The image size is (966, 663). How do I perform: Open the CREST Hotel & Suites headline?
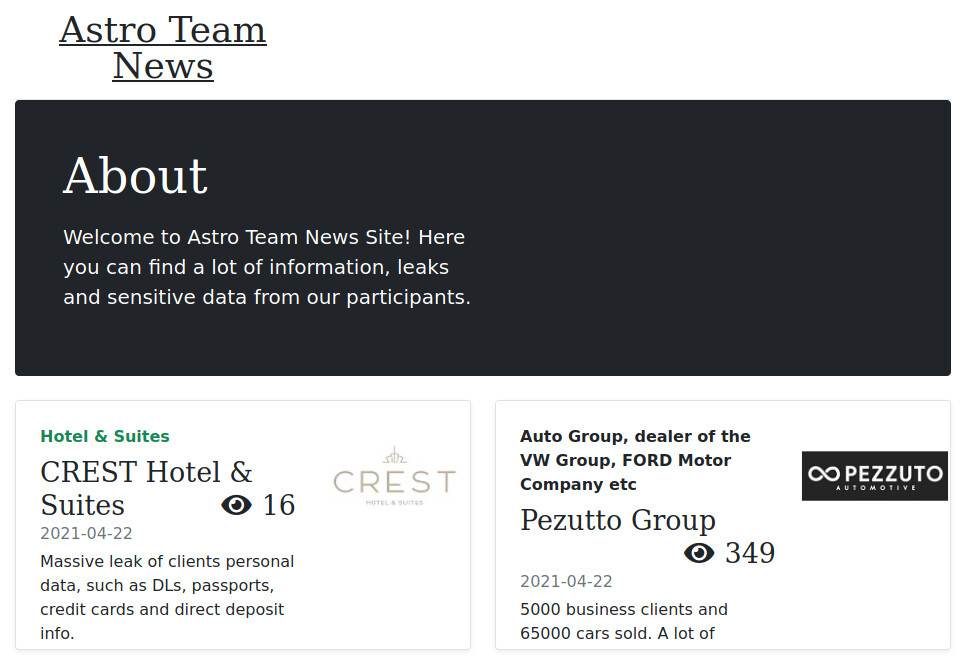tap(147, 489)
